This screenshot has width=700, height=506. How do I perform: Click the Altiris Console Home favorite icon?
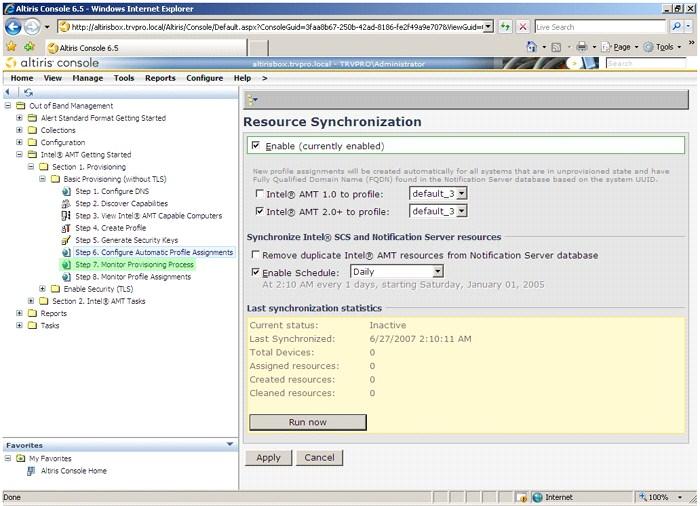[x=31, y=471]
